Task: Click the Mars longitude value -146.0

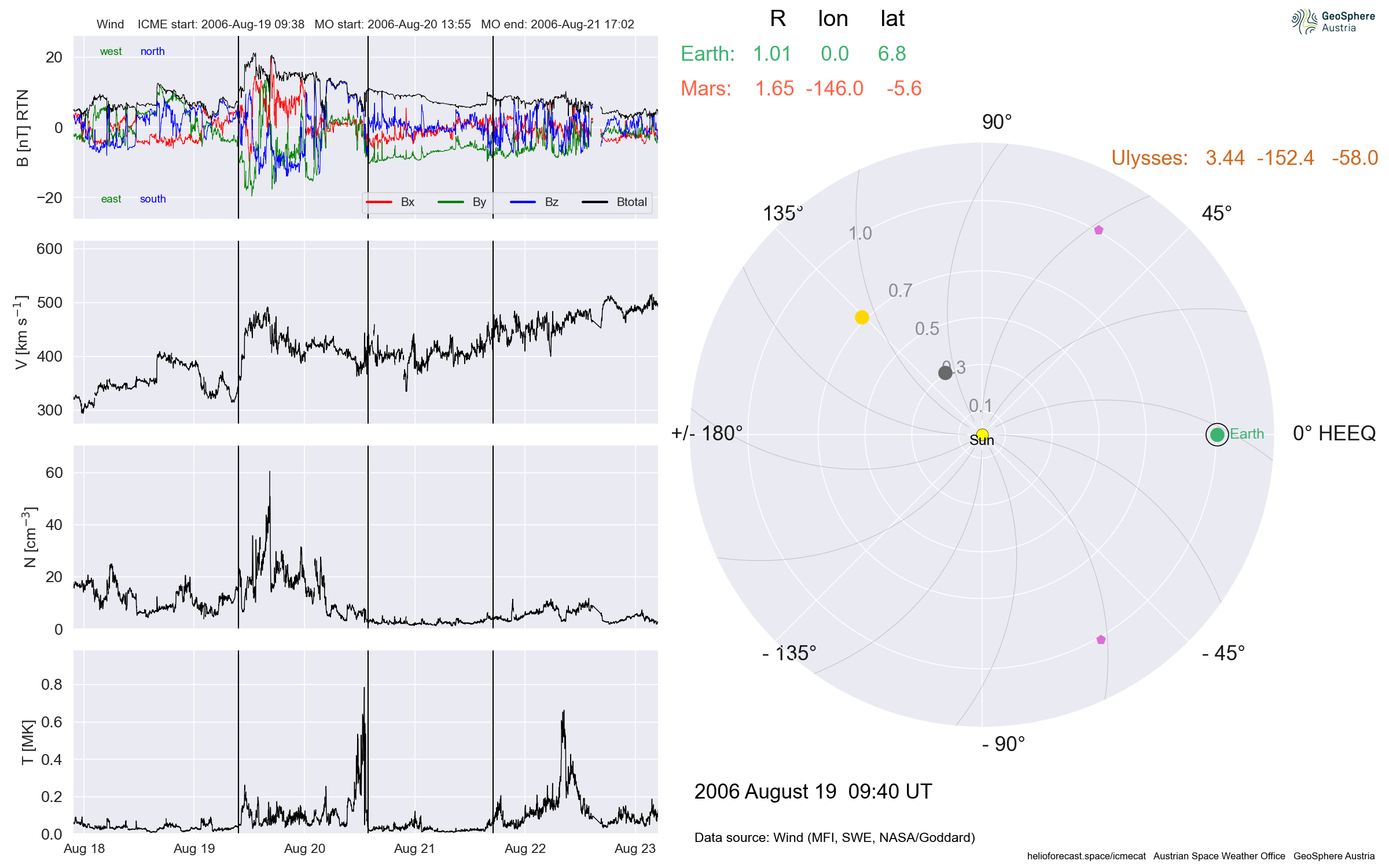Action: 835,89
